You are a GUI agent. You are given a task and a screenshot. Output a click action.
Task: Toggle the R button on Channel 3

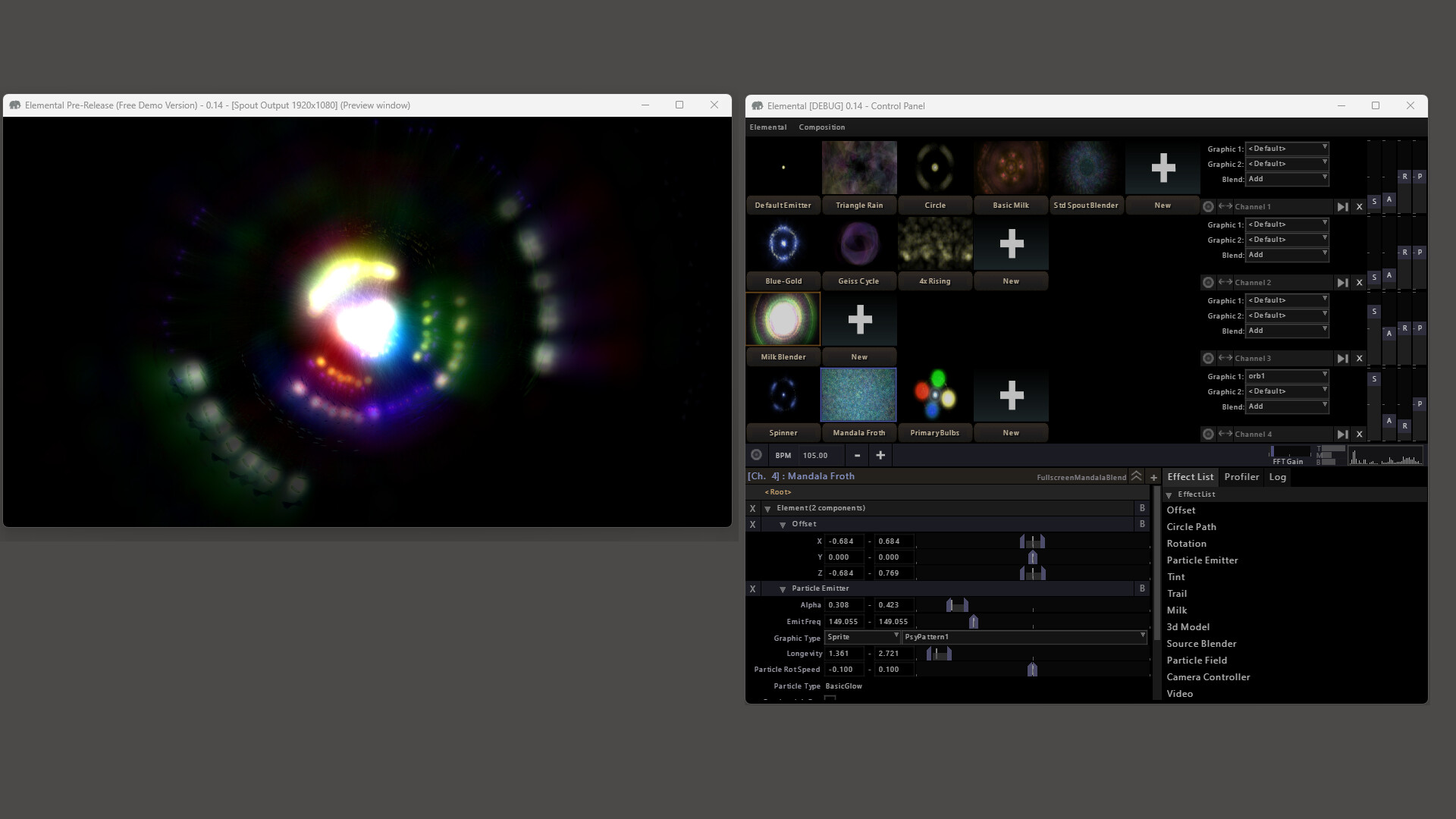pos(1404,328)
